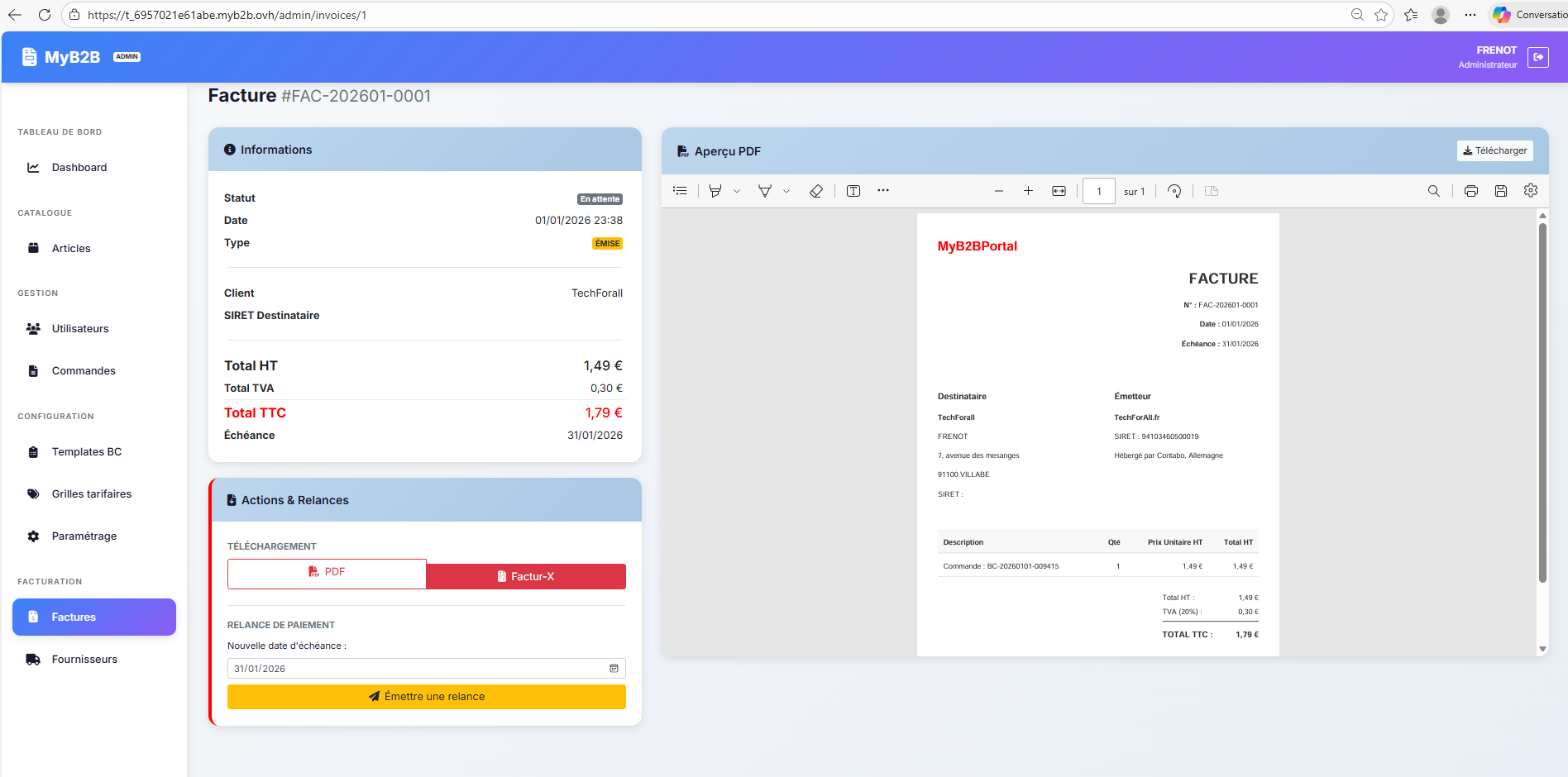Click the logout icon next to FRENOT
Image resolution: width=1568 pixels, height=777 pixels.
tap(1537, 57)
